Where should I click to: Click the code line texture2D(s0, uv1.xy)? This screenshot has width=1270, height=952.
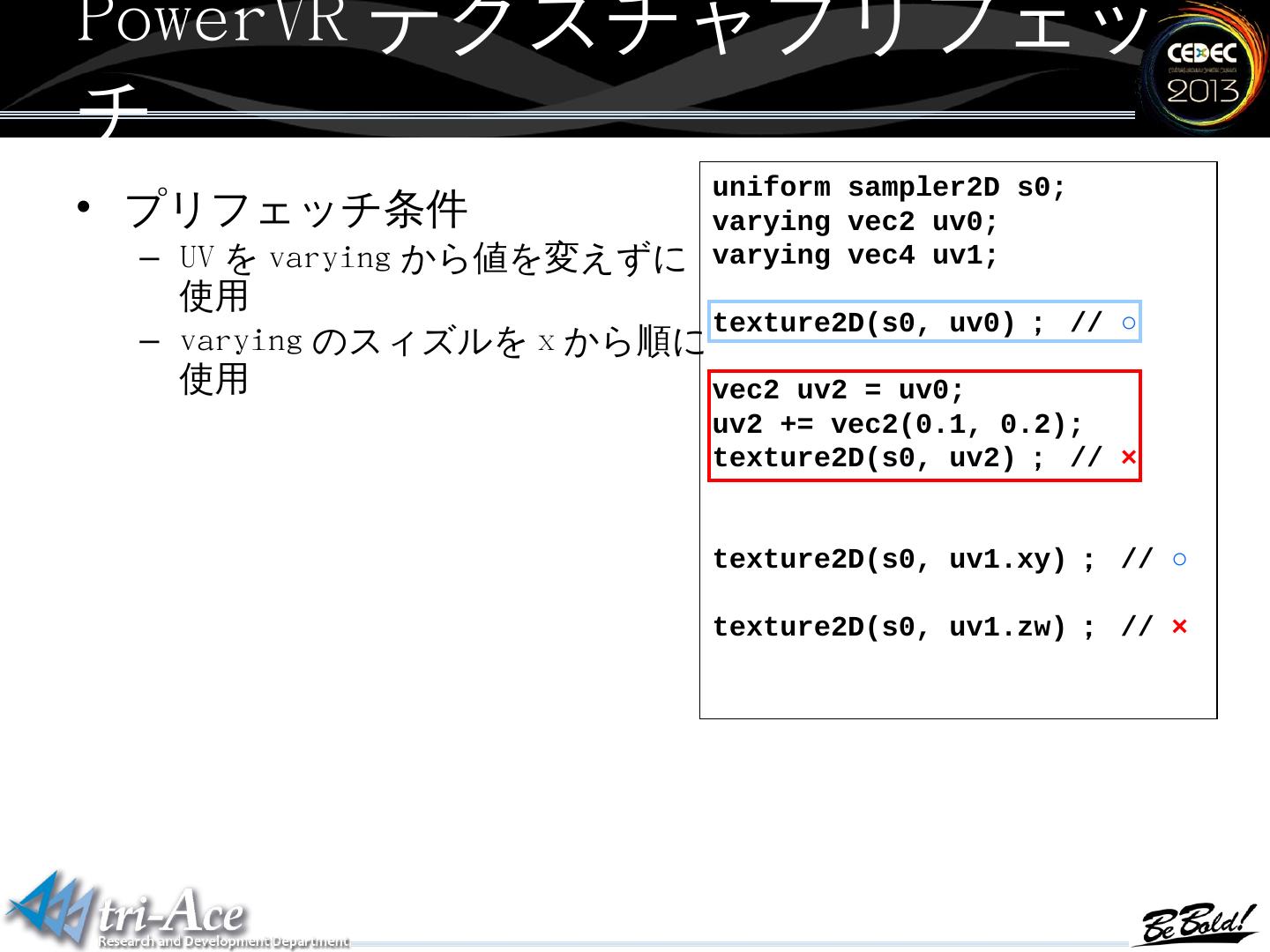click(x=950, y=560)
